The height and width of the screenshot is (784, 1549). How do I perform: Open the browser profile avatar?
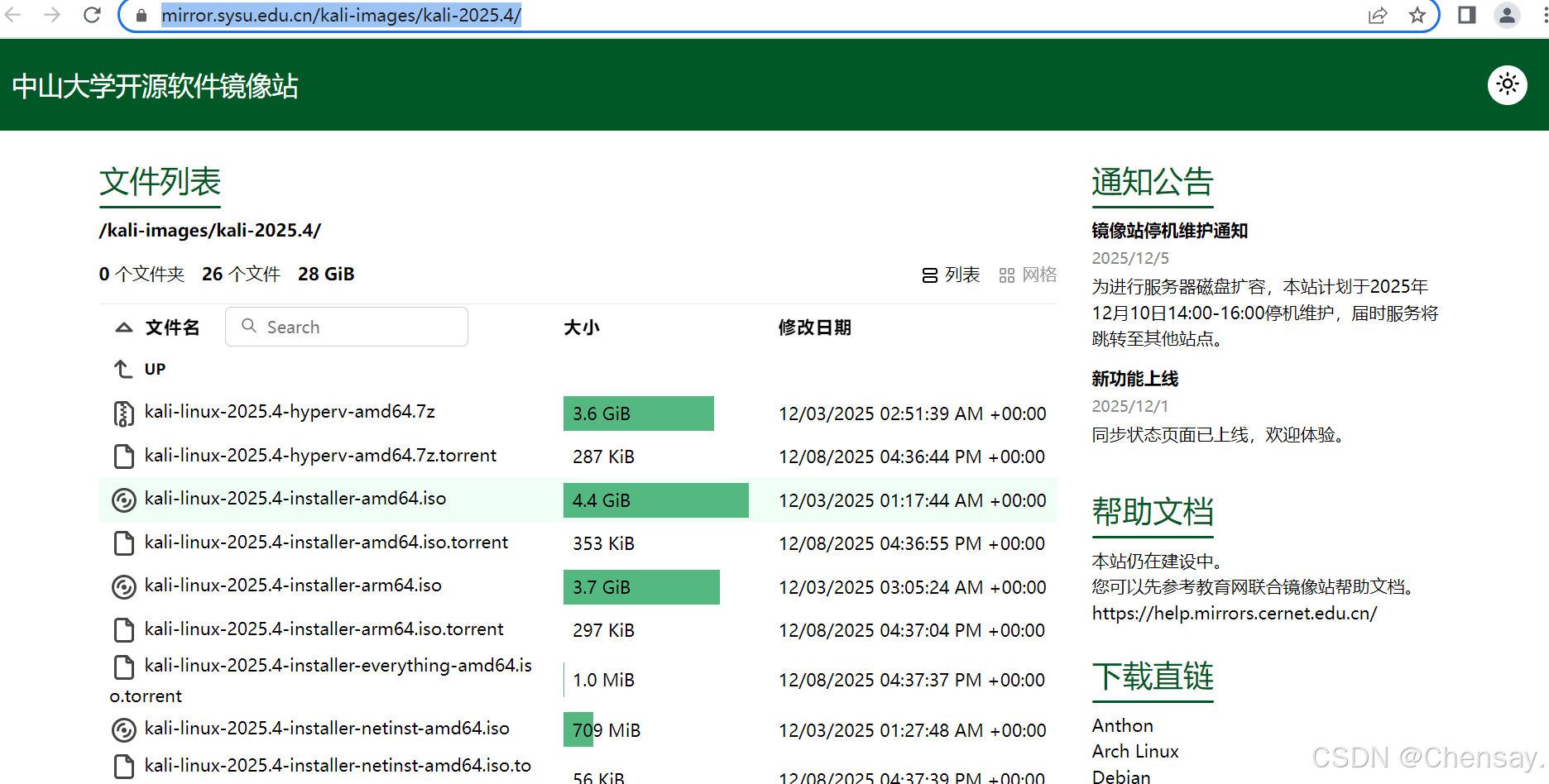tap(1507, 15)
